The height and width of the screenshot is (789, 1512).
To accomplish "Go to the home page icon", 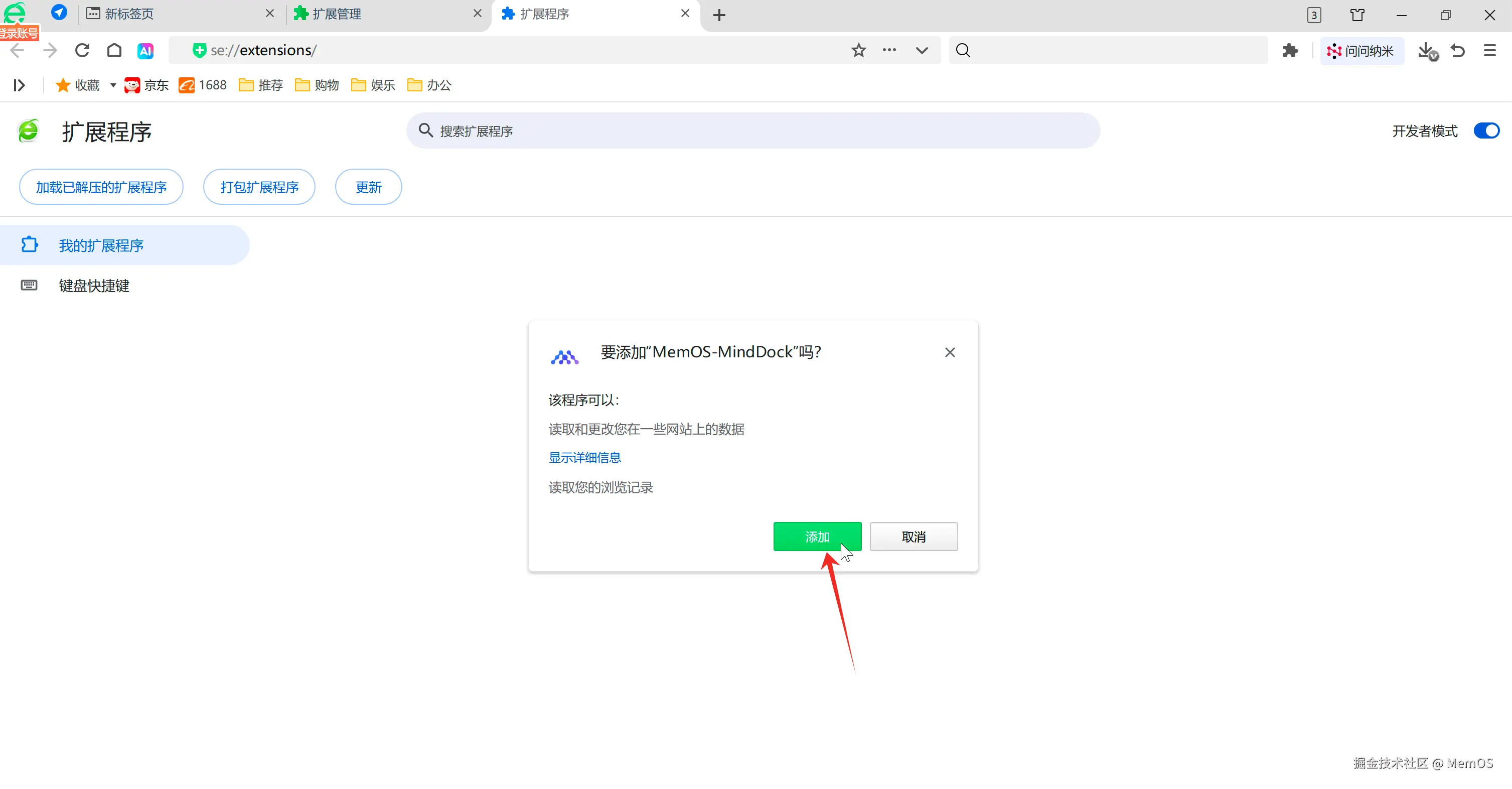I will click(114, 51).
